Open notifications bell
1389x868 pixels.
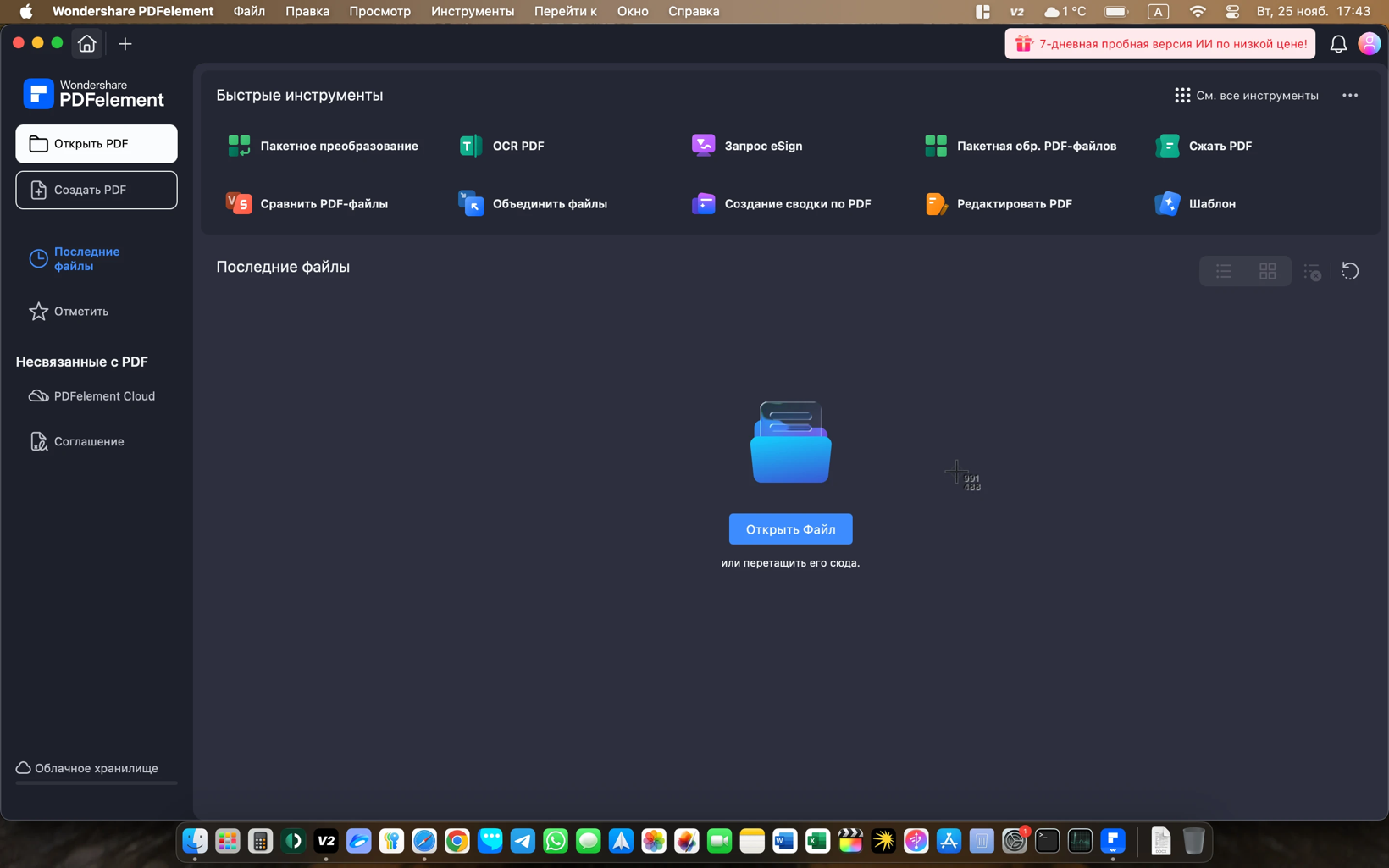click(1338, 44)
